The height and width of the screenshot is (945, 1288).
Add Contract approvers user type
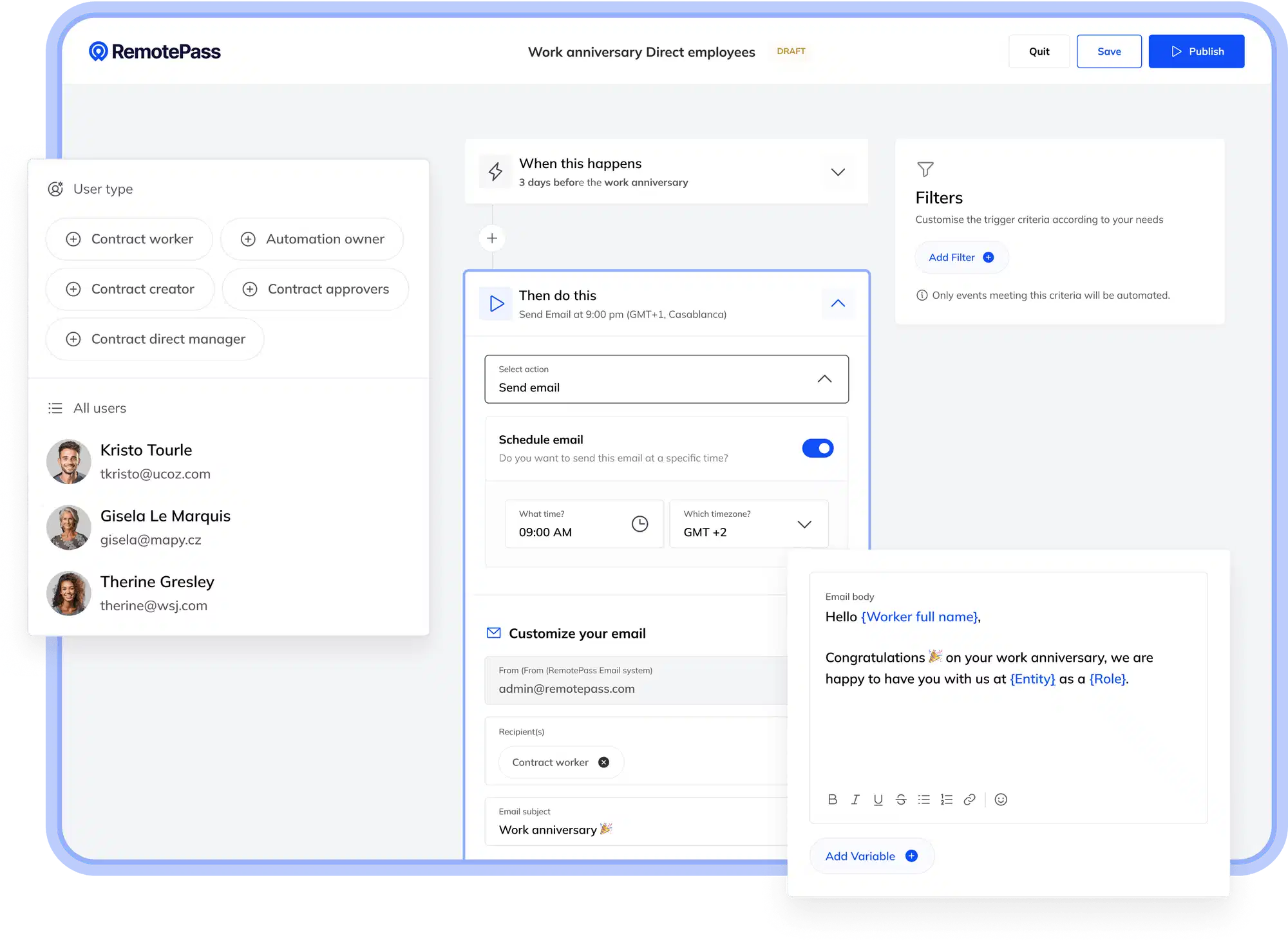pos(316,289)
